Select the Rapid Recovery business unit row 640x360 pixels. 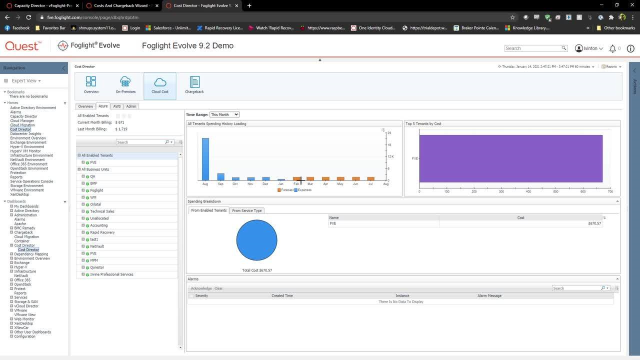pyautogui.click(x=127, y=233)
